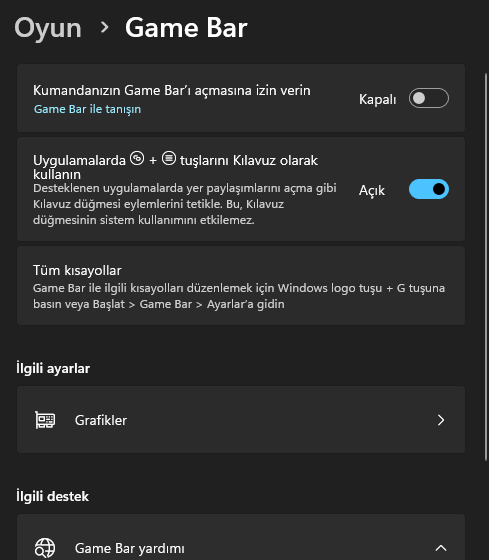This screenshot has width=489, height=560.
Task: Click the breadcrumb separator arrow icon
Action: coord(104,27)
